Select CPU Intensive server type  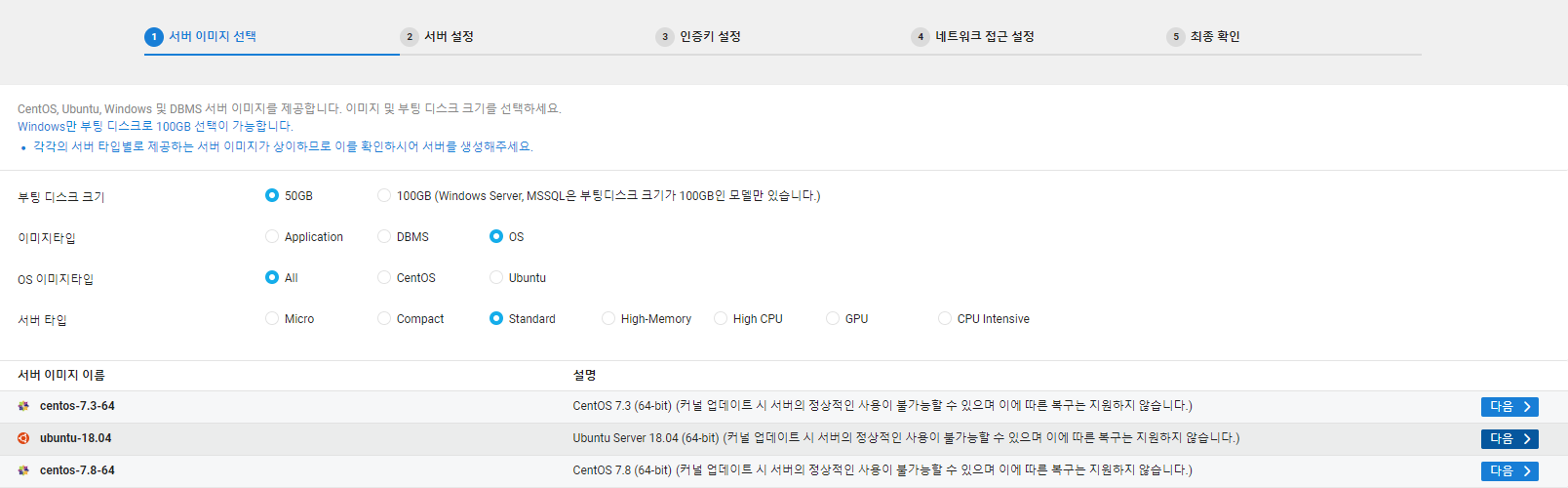pos(945,318)
